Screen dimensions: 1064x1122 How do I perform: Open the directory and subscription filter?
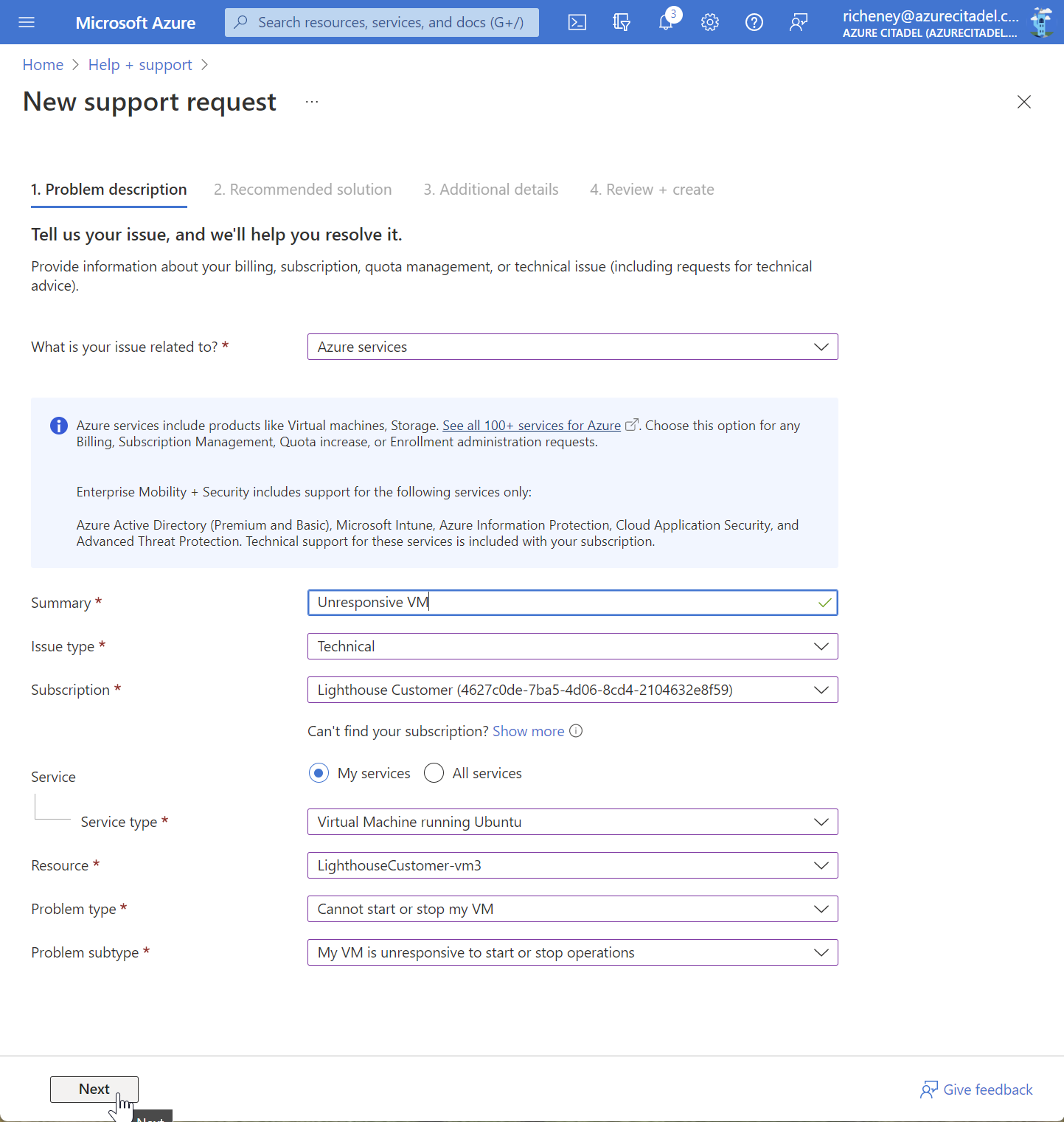(622, 22)
